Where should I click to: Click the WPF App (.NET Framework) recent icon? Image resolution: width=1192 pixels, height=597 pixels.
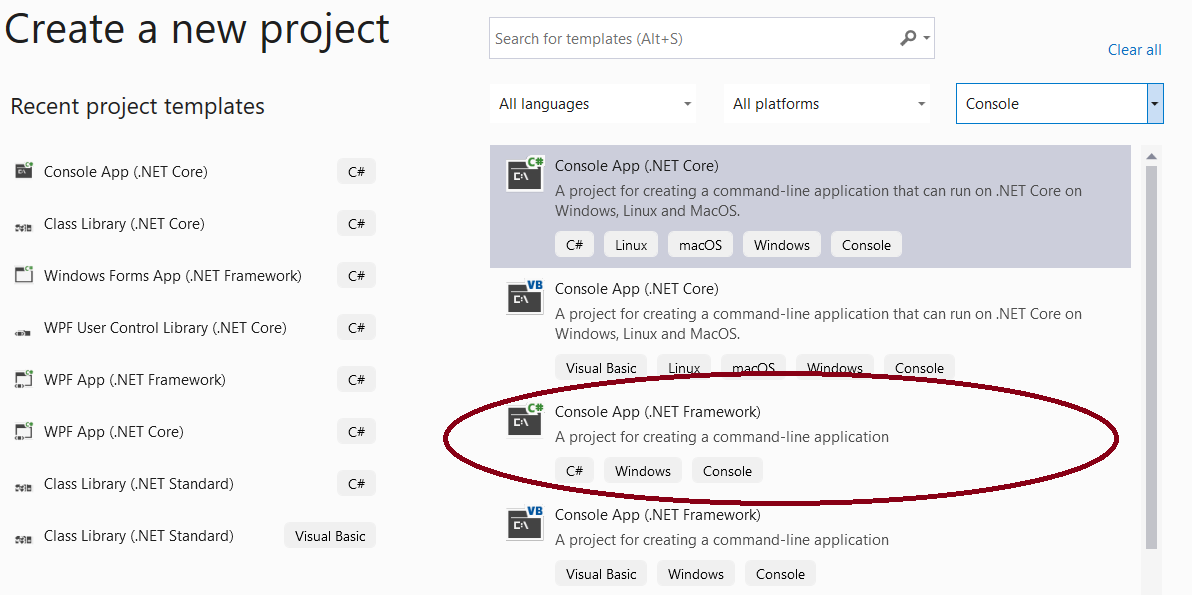[24, 379]
